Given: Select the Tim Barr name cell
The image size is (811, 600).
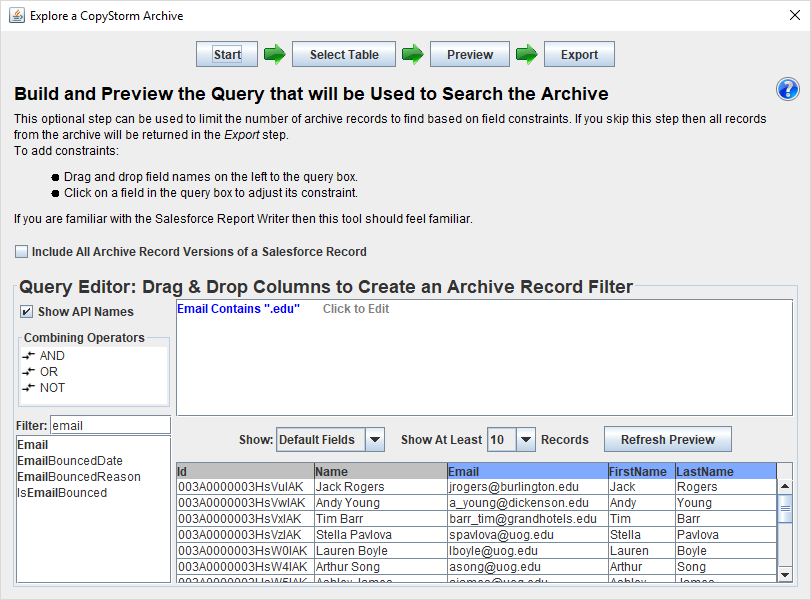Looking at the screenshot, I should [x=381, y=519].
